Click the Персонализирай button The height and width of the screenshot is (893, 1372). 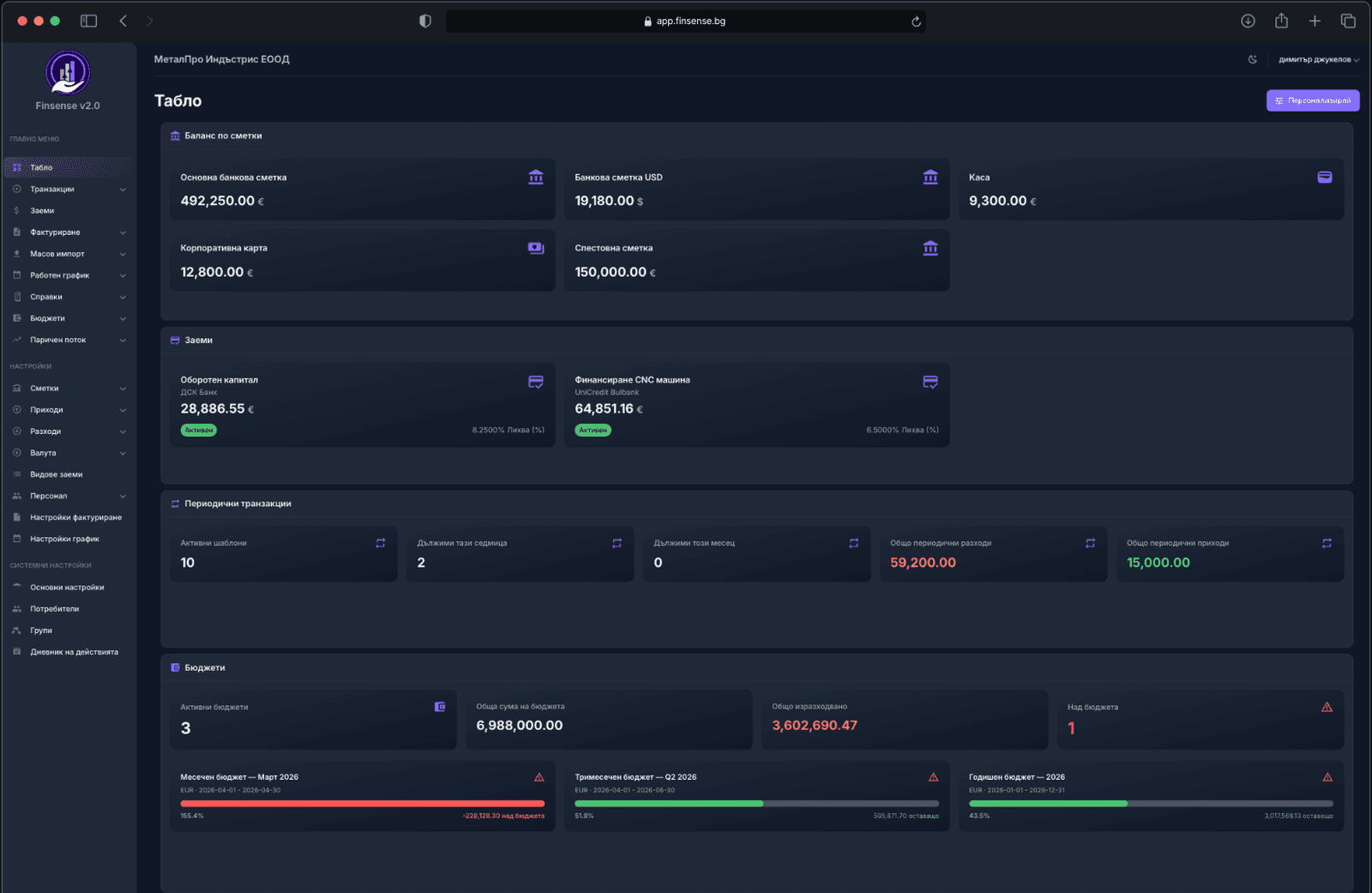1313,100
